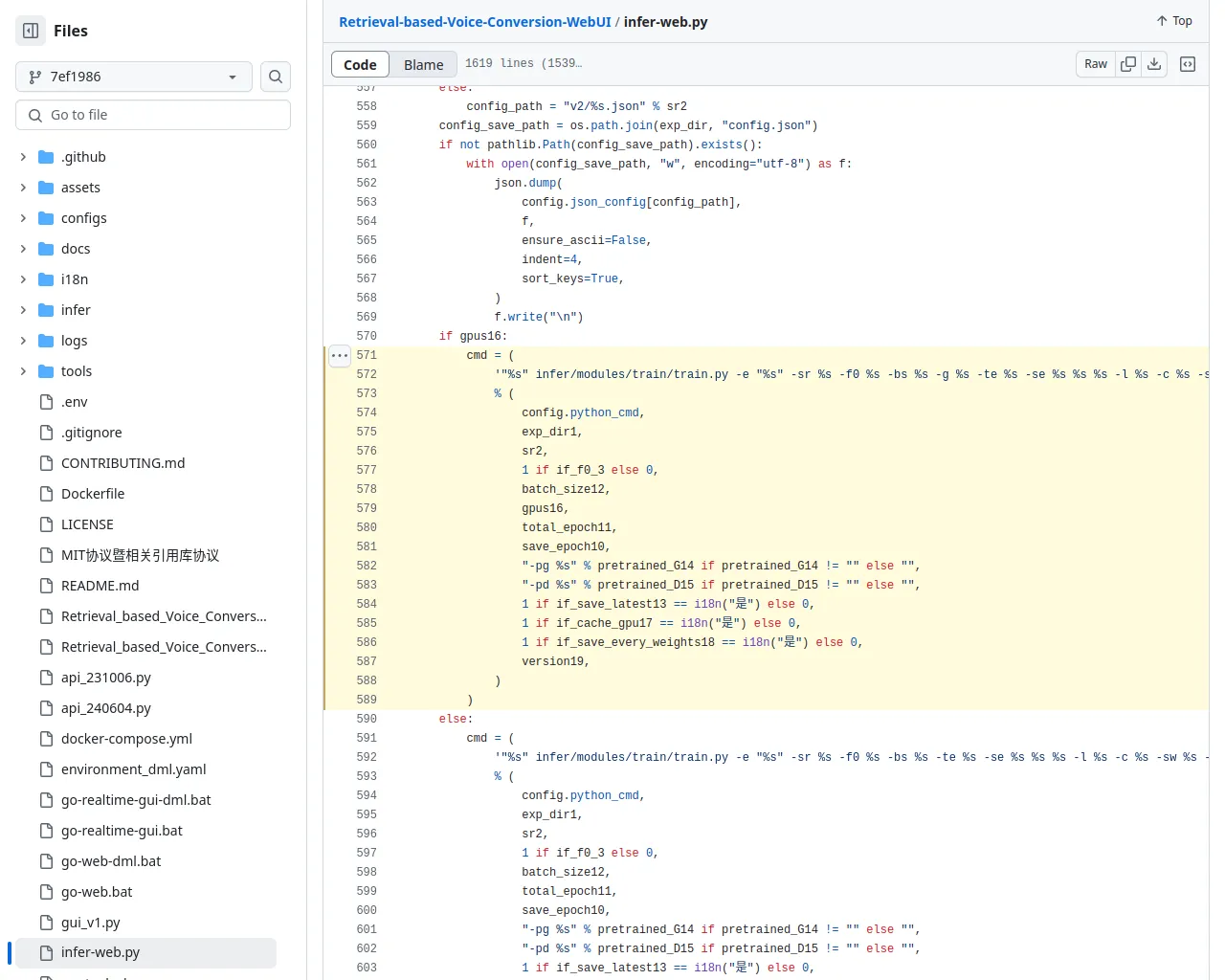The width and height of the screenshot is (1225, 980).
Task: Switch to the Code tab
Action: tap(360, 65)
